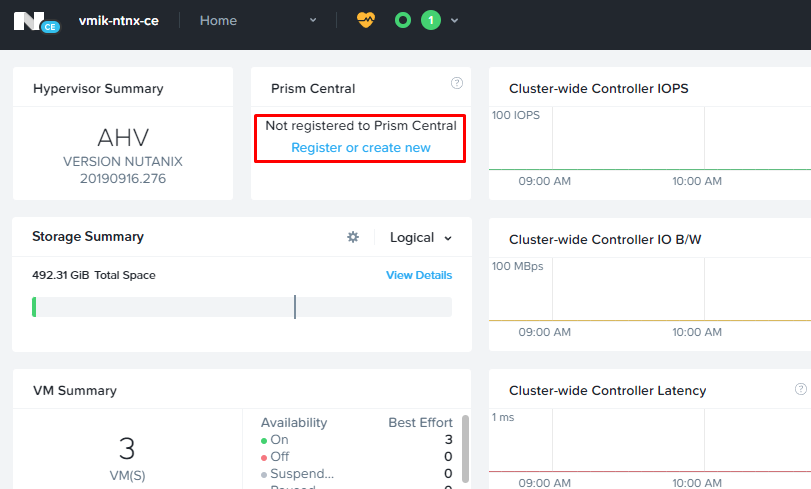The image size is (811, 489).
Task: Click the Controller Latency help question icon
Action: coord(800,389)
